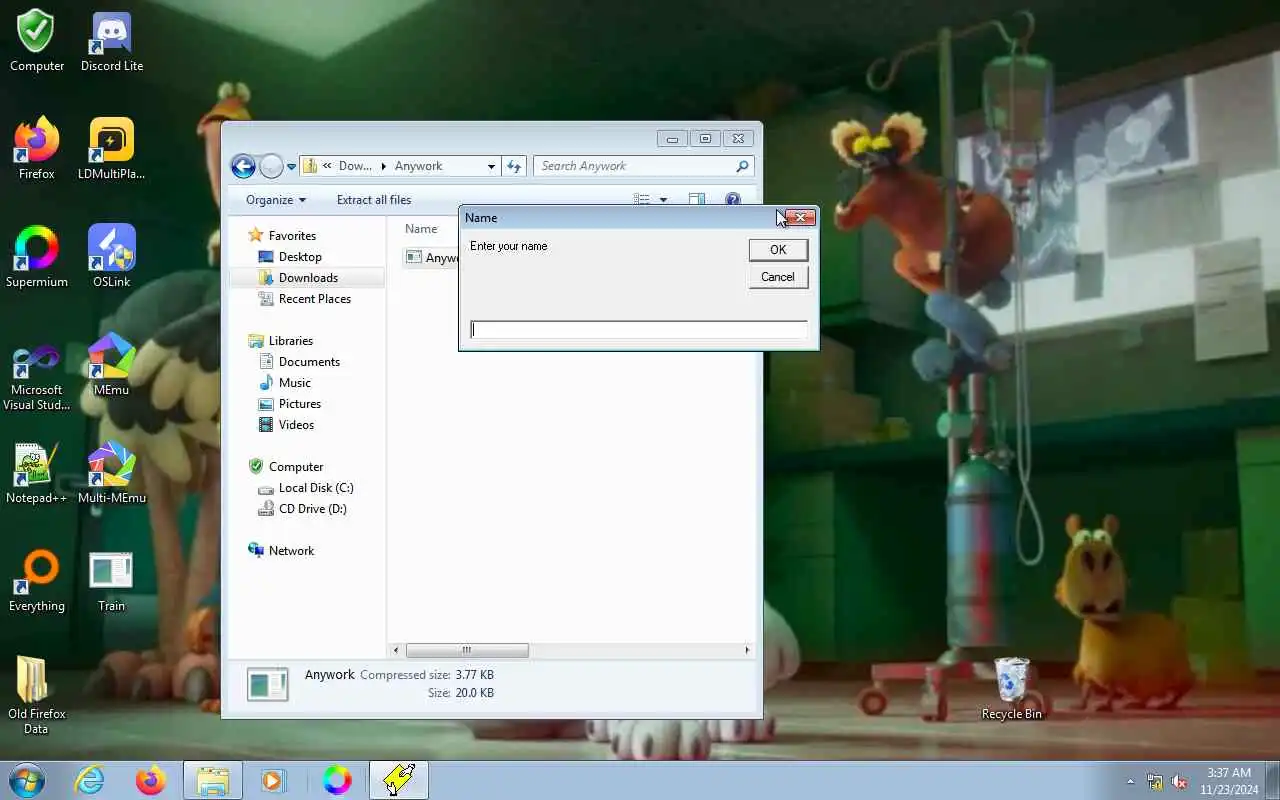
Task: Open view options dropdown arrow
Action: (x=663, y=200)
